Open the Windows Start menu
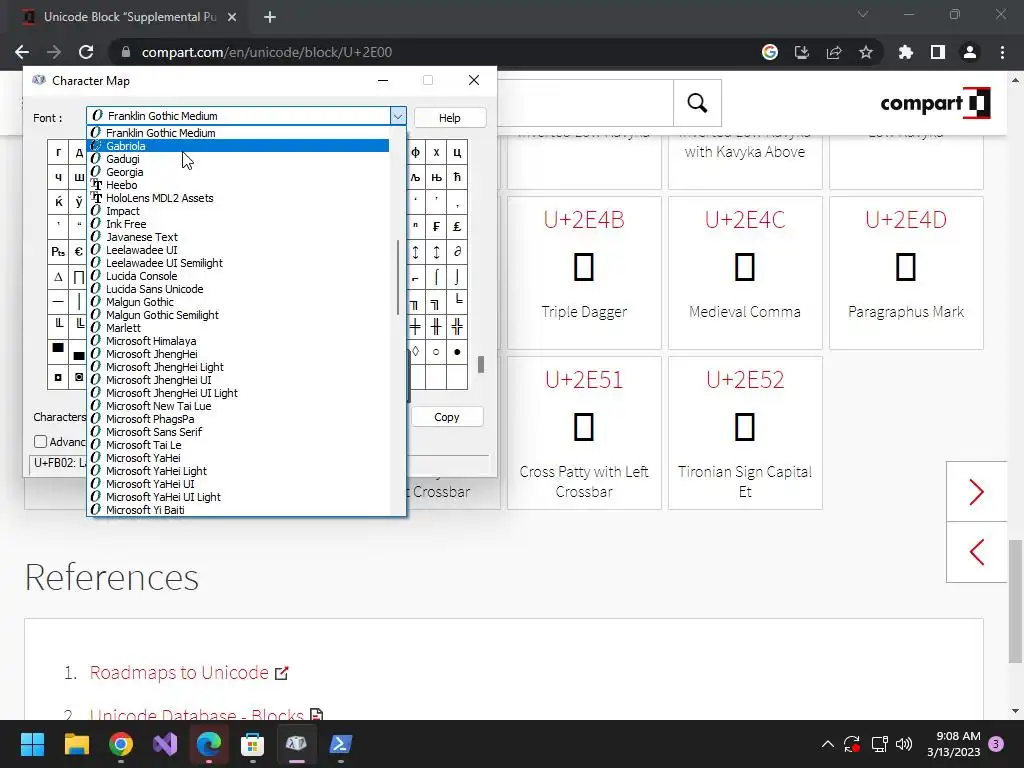Screen dimensions: 1024x768 point(33,744)
